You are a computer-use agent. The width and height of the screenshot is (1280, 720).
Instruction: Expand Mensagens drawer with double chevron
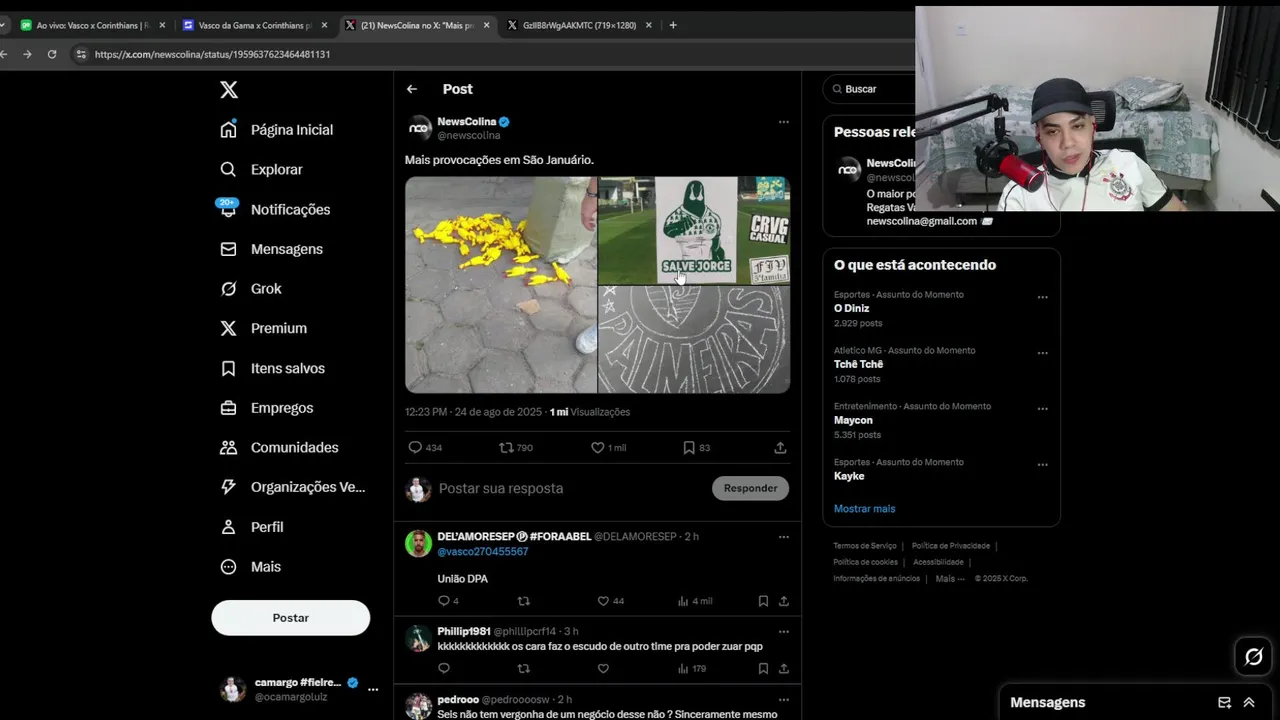click(1249, 702)
